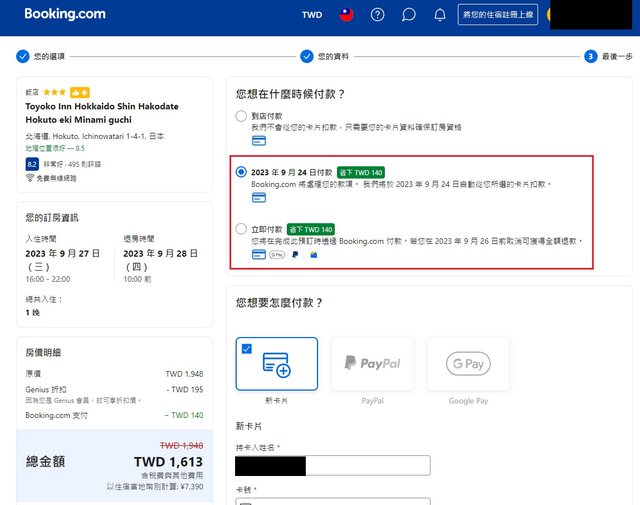Open the notifications bell icon
The width and height of the screenshot is (640, 505).
pos(439,15)
